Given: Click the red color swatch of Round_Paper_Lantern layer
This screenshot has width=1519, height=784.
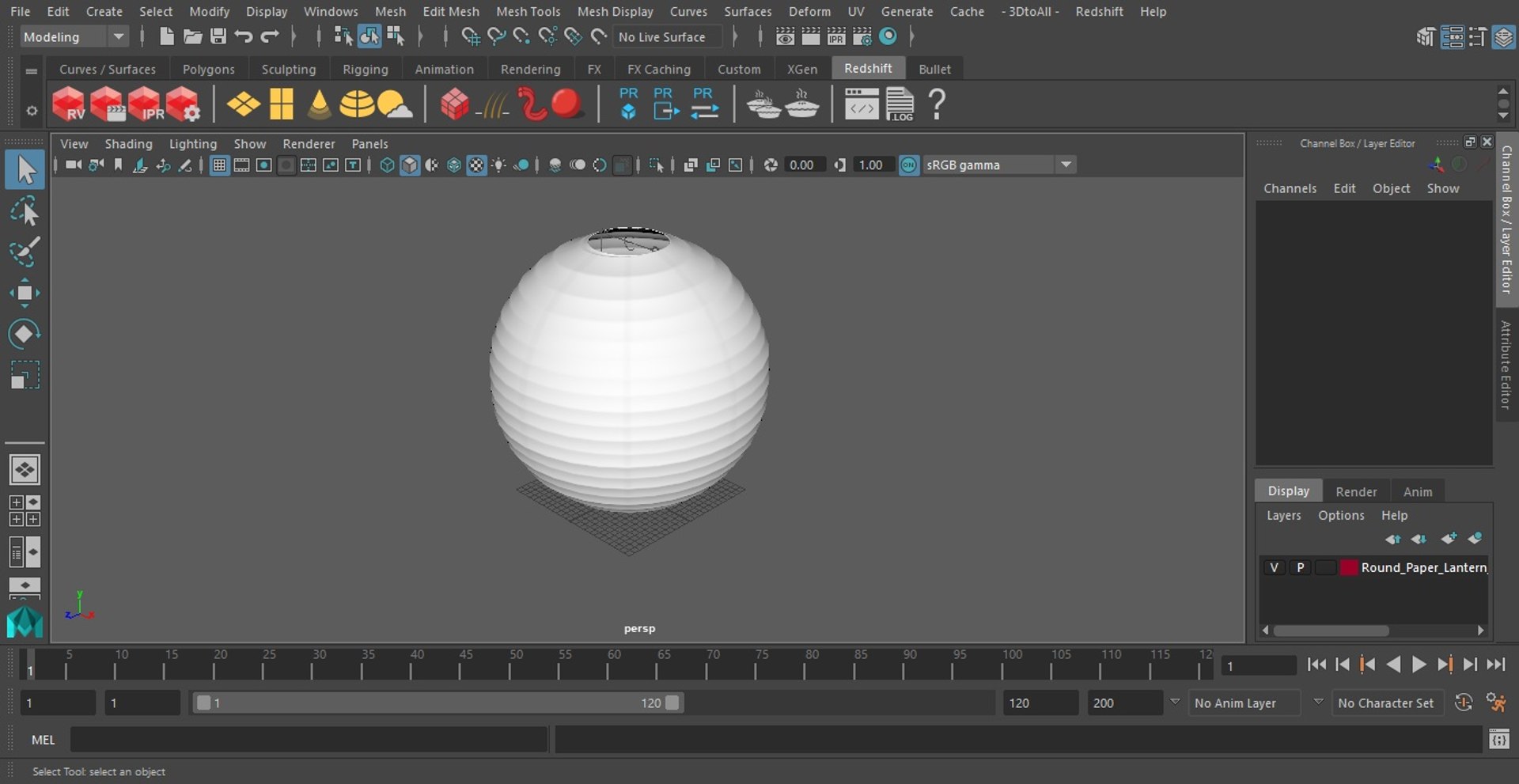Looking at the screenshot, I should [x=1349, y=567].
